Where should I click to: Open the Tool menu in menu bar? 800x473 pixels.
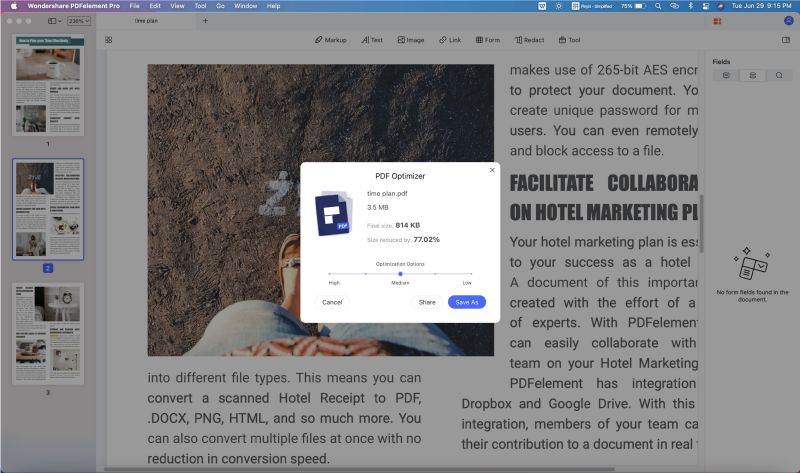pyautogui.click(x=200, y=6)
